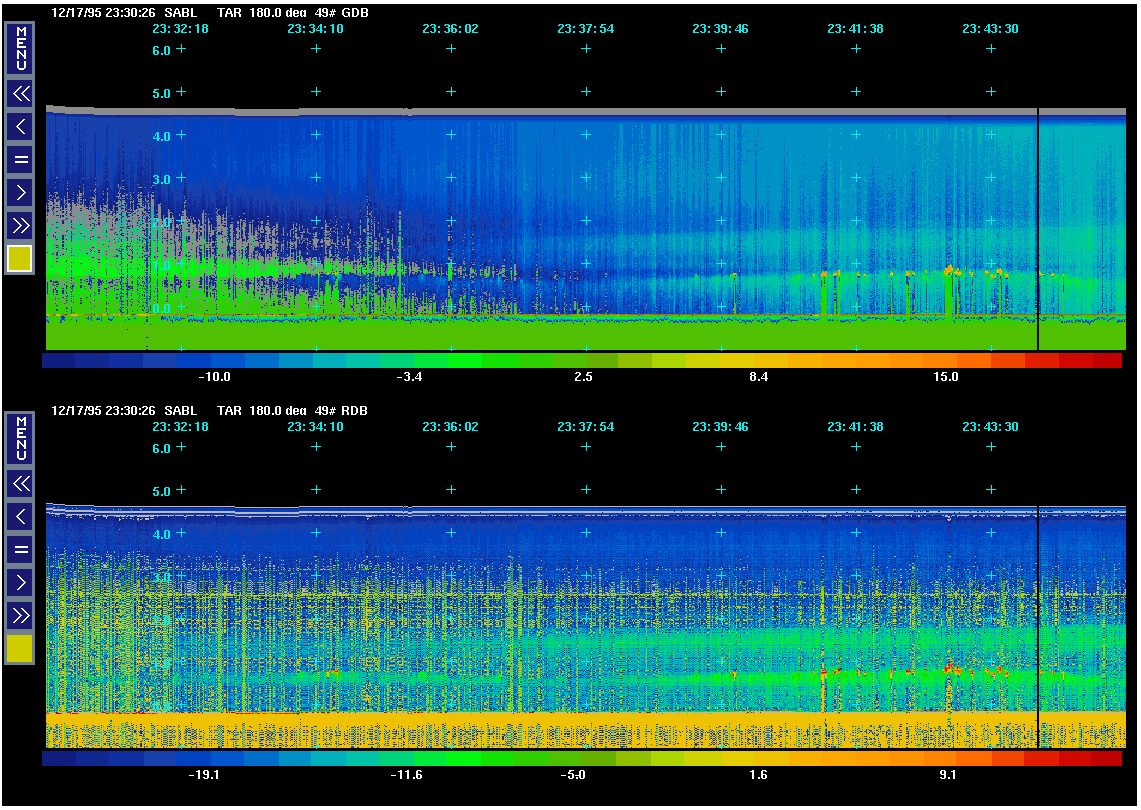Click the equals sign button in the upper panel
This screenshot has height=810, width=1141.
coord(20,159)
